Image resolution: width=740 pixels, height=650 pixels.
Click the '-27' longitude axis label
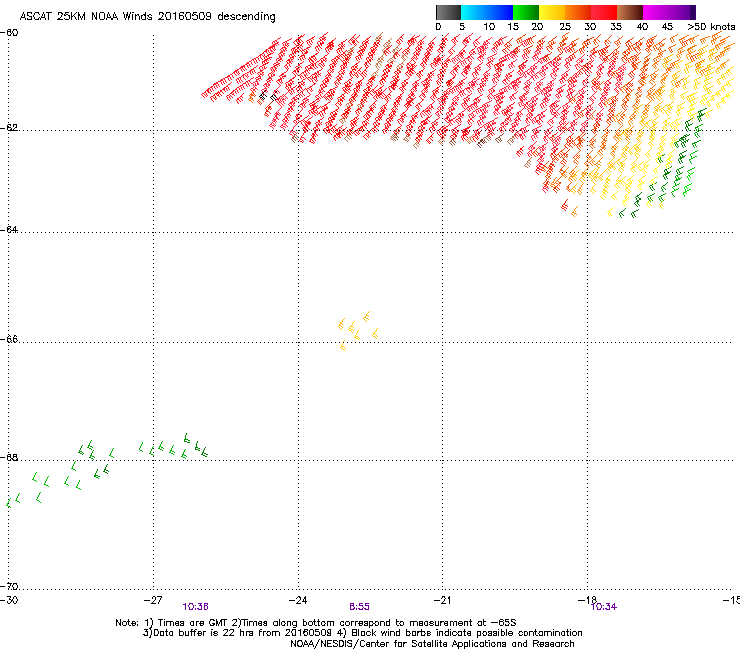(x=153, y=600)
